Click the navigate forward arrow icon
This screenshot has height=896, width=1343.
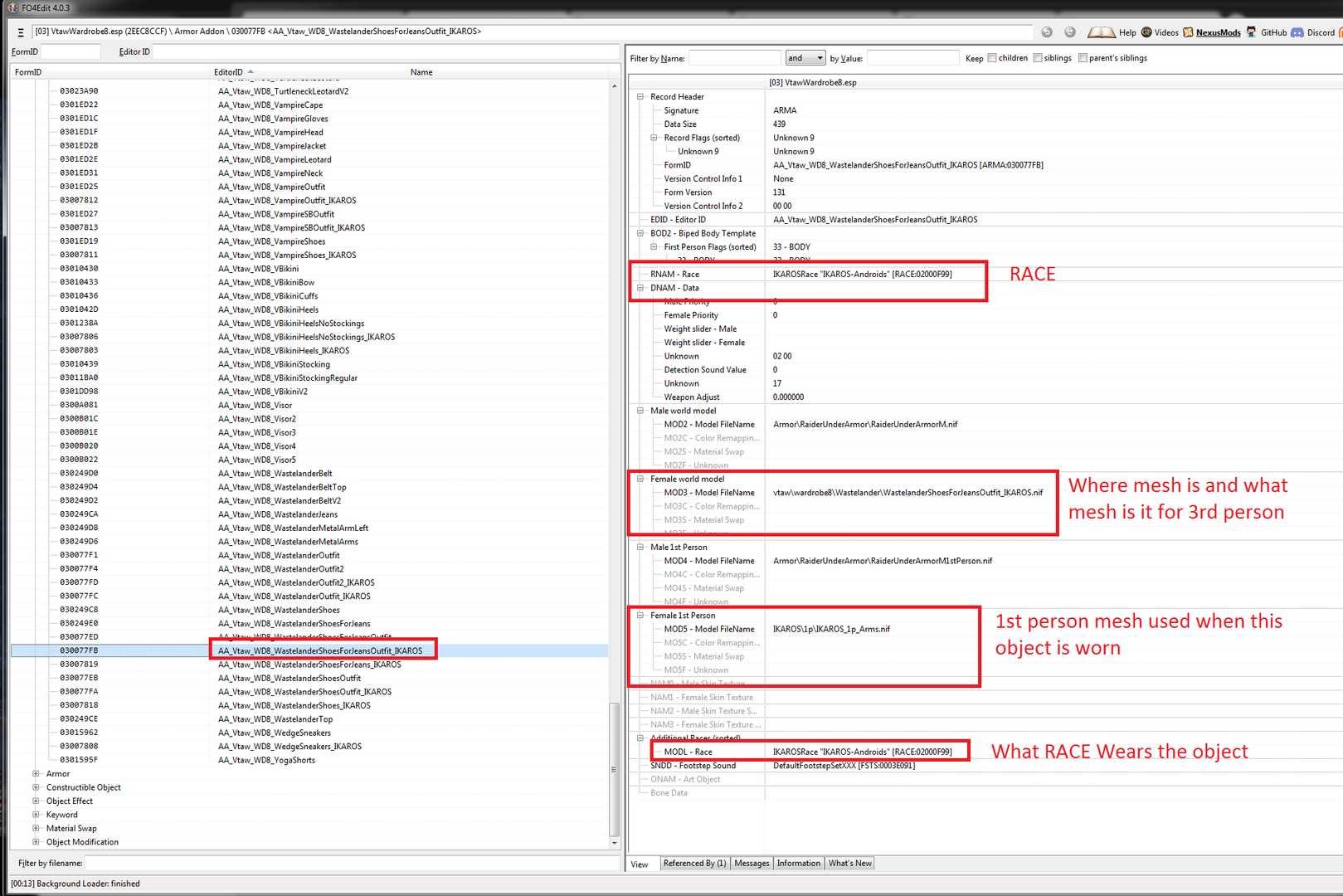point(1070,32)
